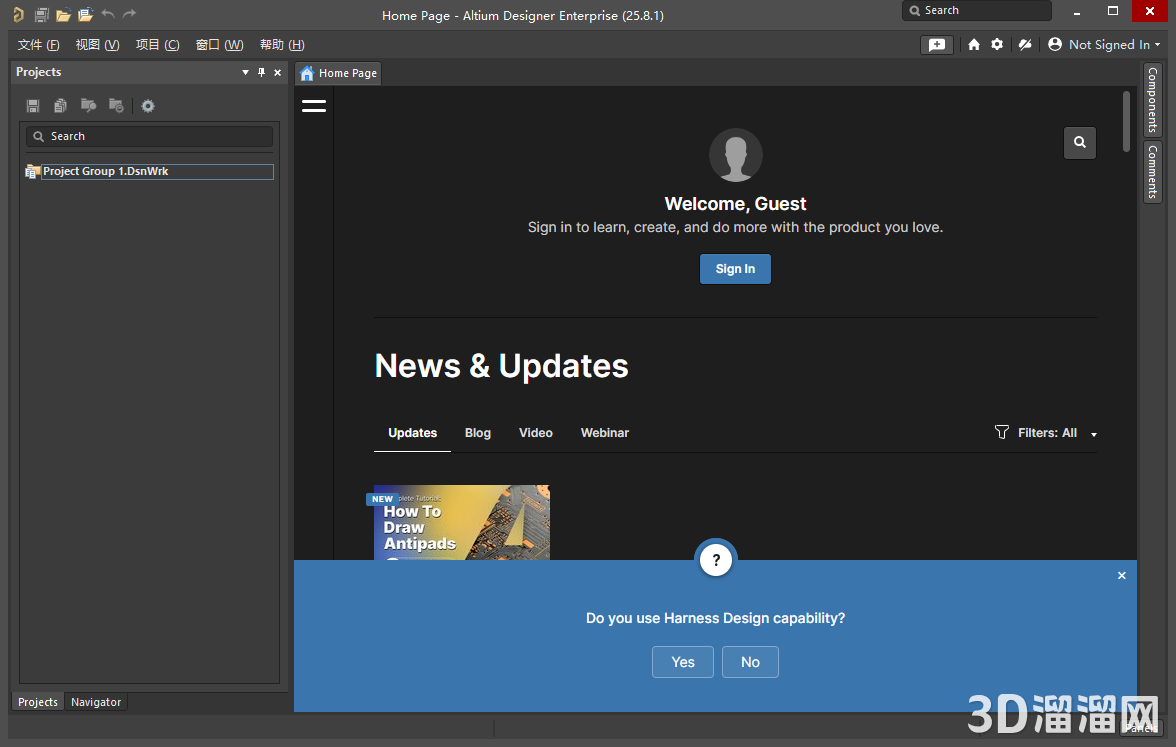Click the home icon in top toolbar
This screenshot has width=1176, height=747.
(x=974, y=44)
